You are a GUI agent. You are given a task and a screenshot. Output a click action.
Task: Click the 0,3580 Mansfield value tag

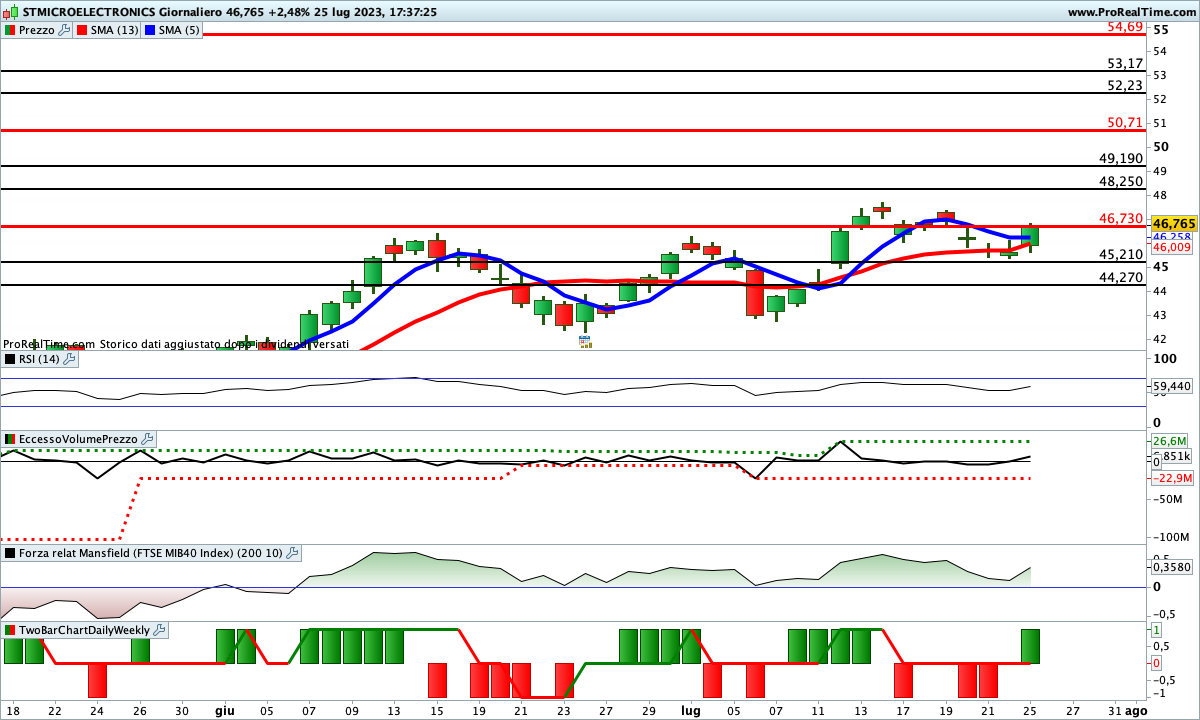1172,567
